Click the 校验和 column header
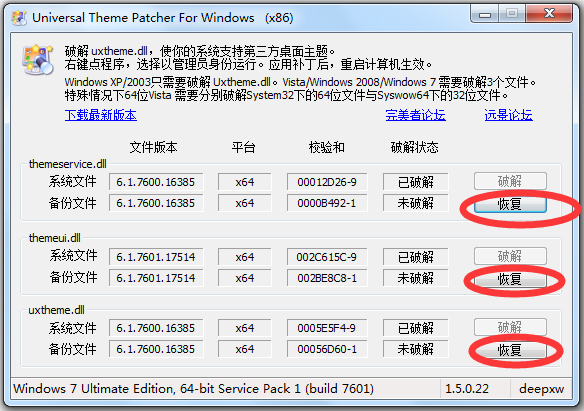The width and height of the screenshot is (584, 411). 327,147
